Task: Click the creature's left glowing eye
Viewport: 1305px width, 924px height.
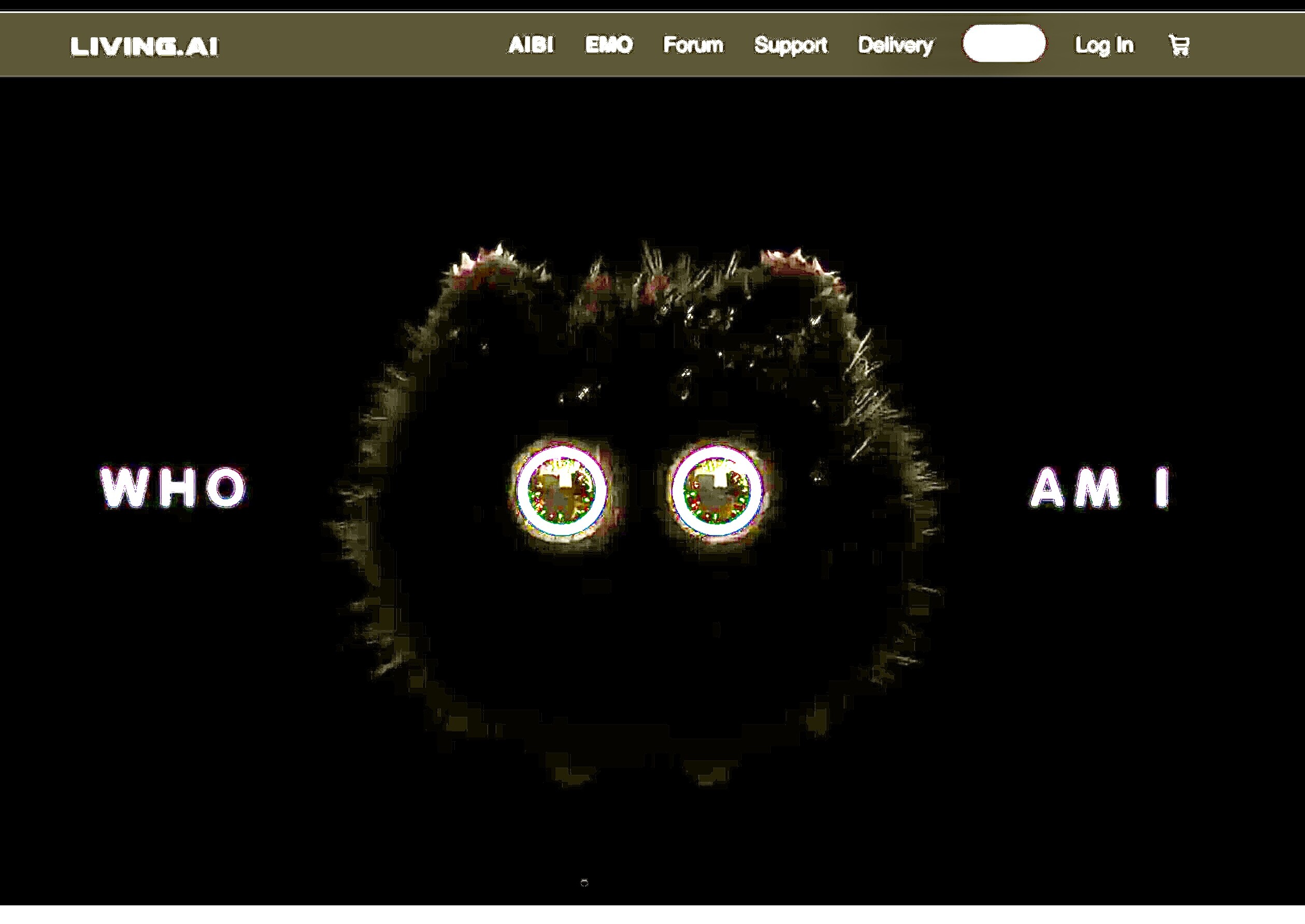Action: point(562,490)
